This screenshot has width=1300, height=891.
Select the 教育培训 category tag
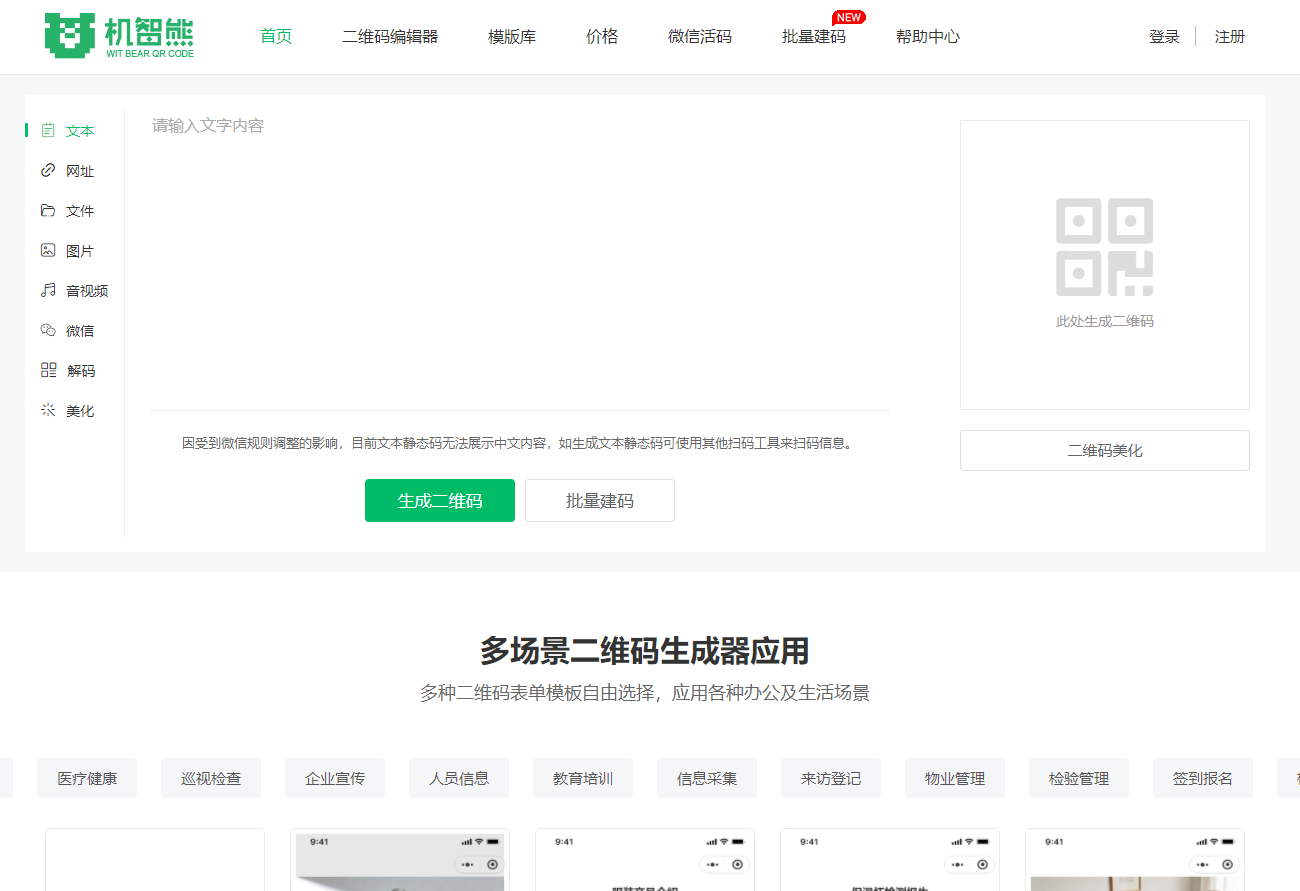click(x=583, y=778)
